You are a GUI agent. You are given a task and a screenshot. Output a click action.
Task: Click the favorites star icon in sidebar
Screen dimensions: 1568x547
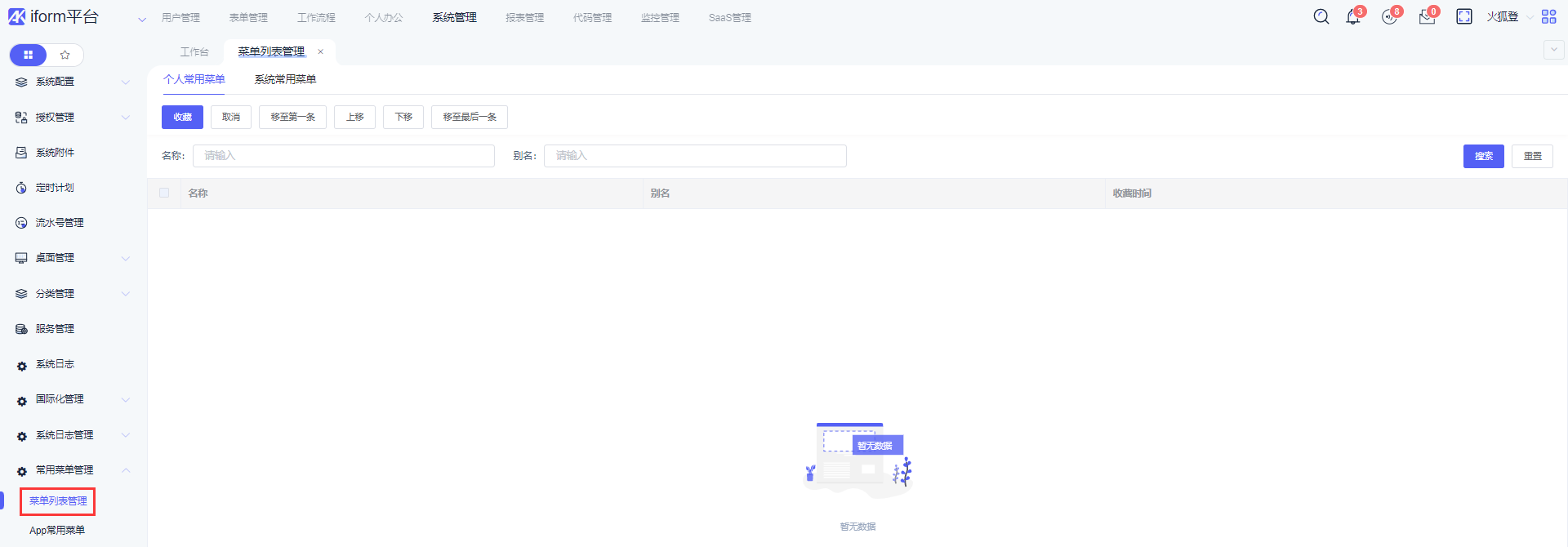65,55
